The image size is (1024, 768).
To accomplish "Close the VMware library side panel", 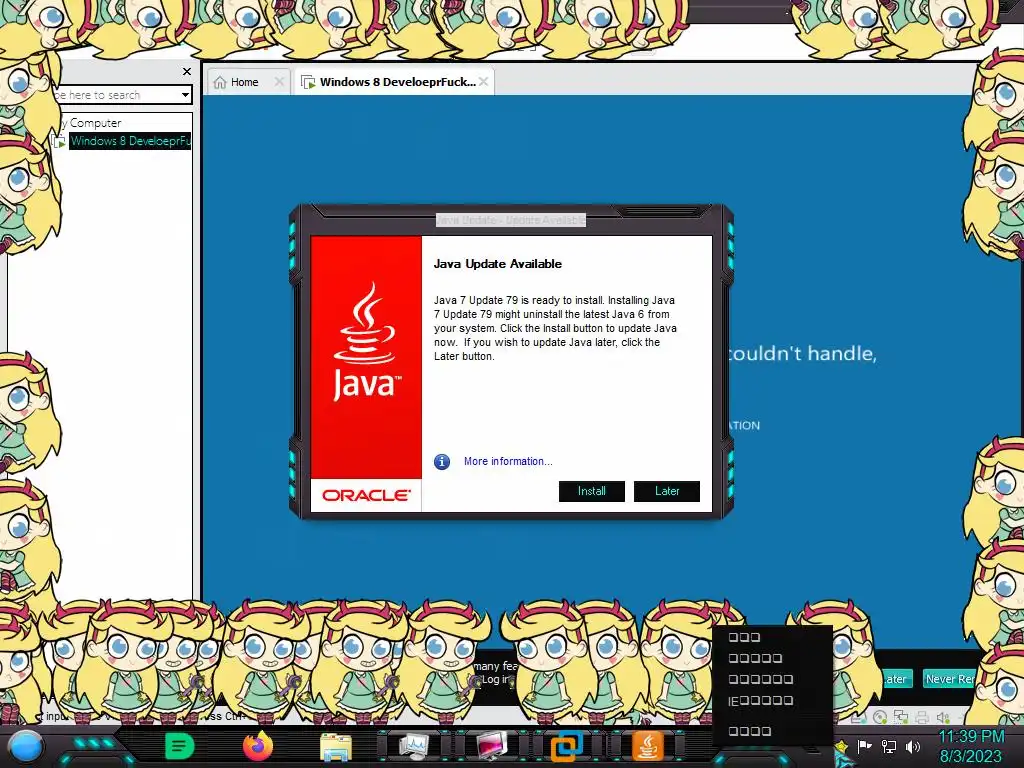I will click(187, 71).
